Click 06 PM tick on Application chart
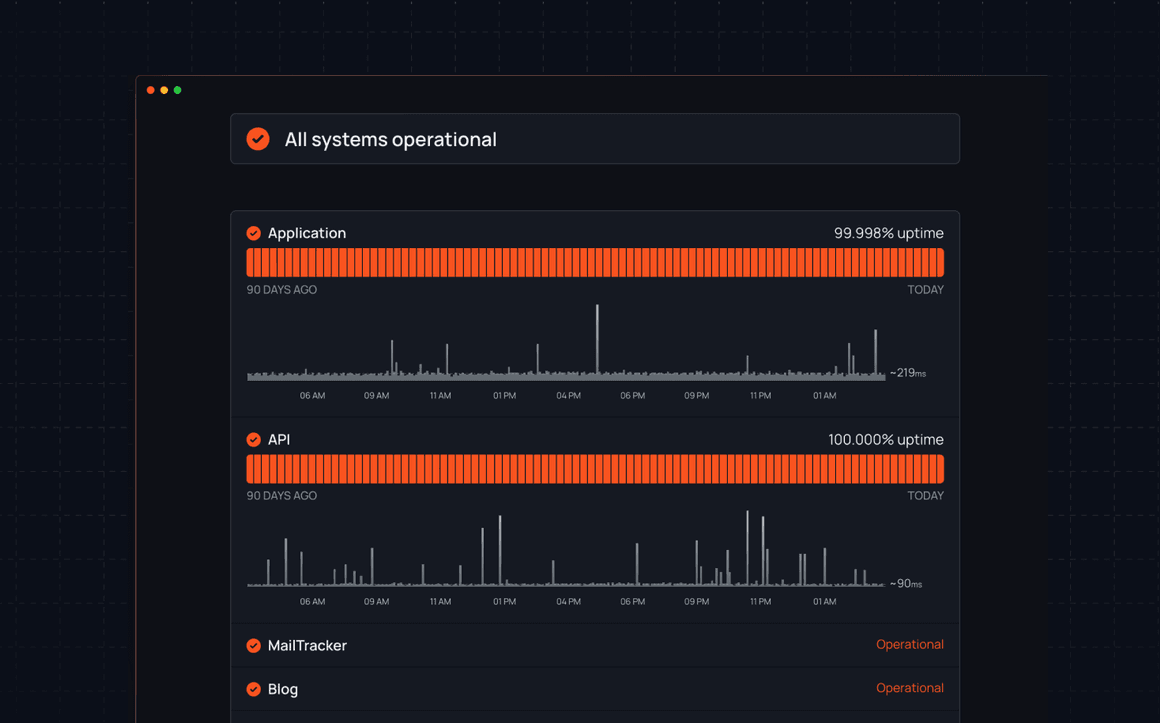Image resolution: width=1160 pixels, height=723 pixels. click(633, 396)
